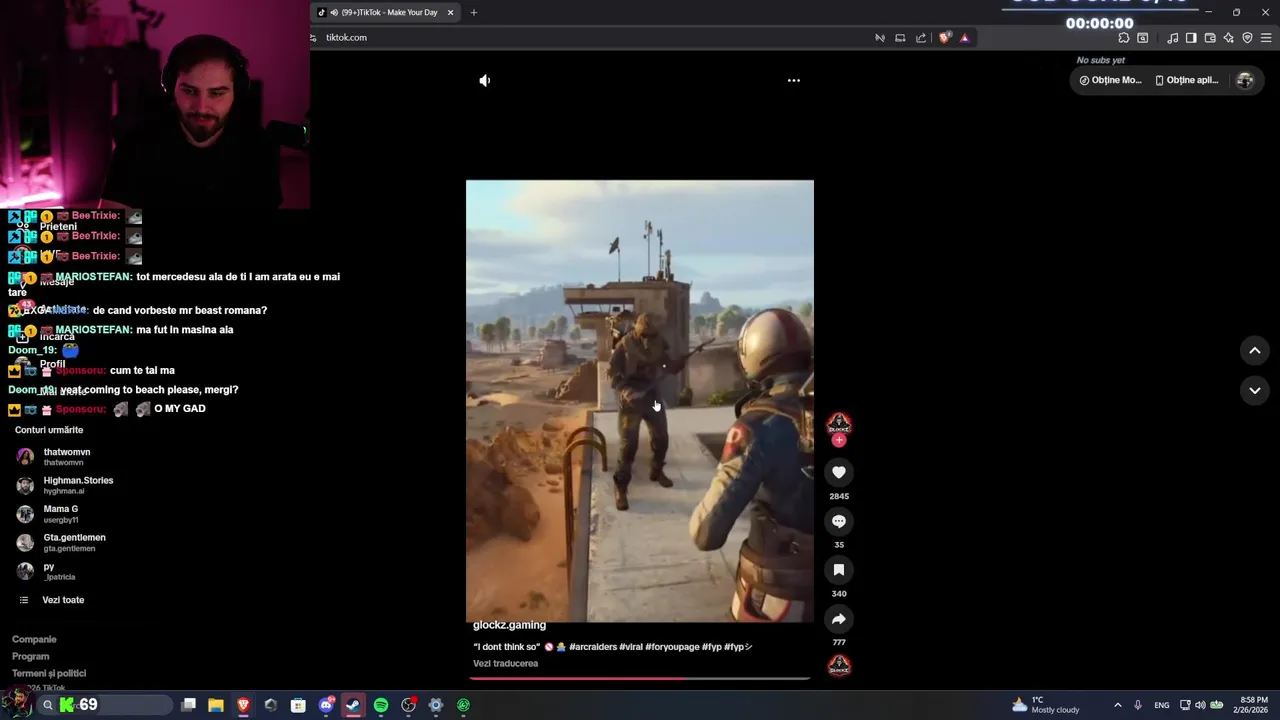This screenshot has width=1280, height=720.
Task: Click the Obține aplicația button
Action: coord(1187,80)
